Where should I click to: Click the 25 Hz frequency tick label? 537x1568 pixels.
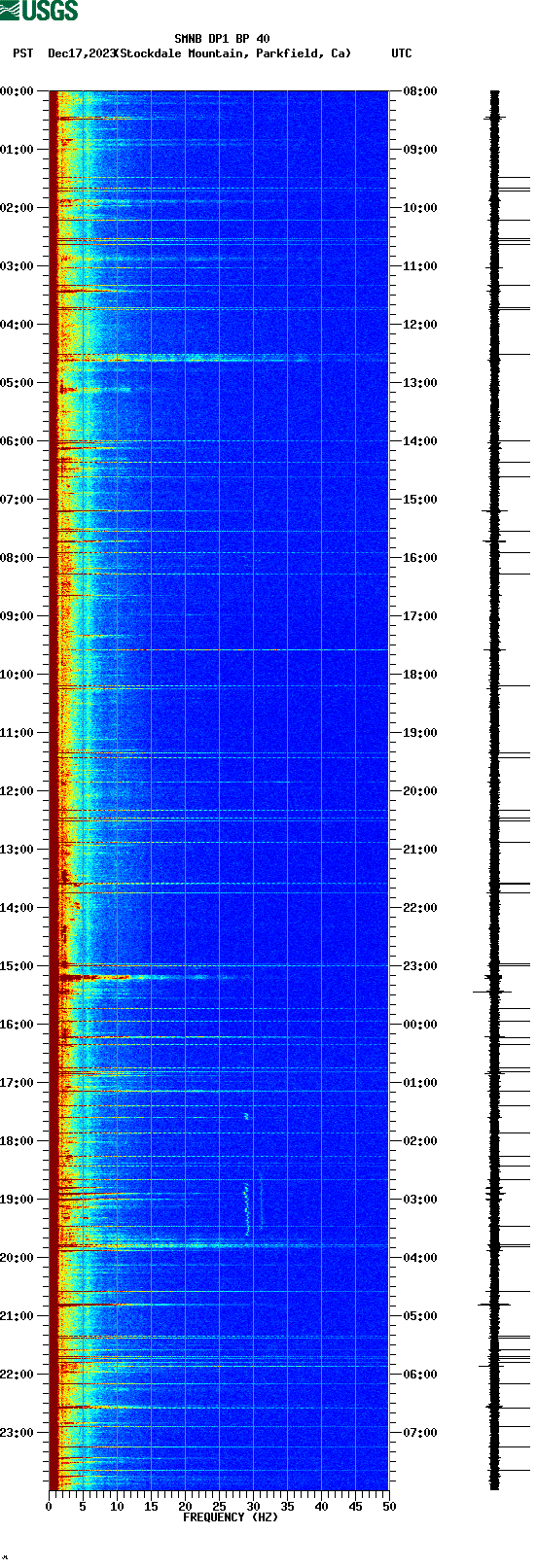(x=219, y=1507)
